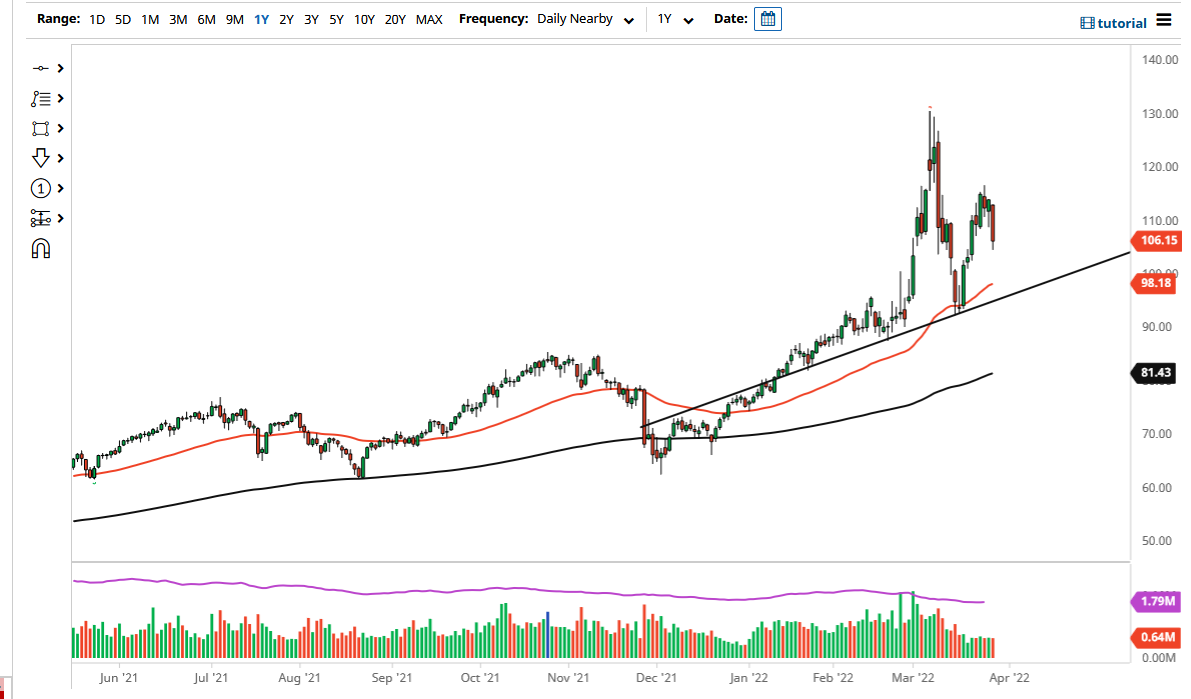Click the Dec '21 date axis label
The width and height of the screenshot is (1191, 699).
coord(656,678)
